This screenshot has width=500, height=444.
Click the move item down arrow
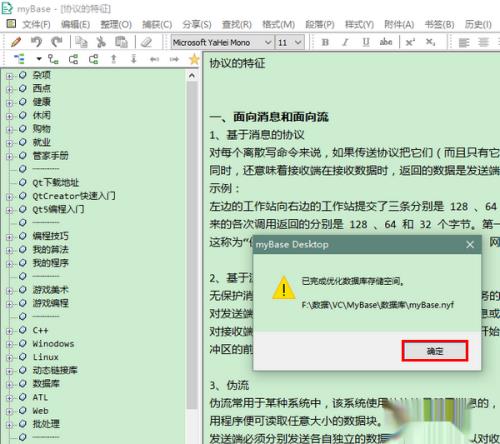(x=134, y=59)
